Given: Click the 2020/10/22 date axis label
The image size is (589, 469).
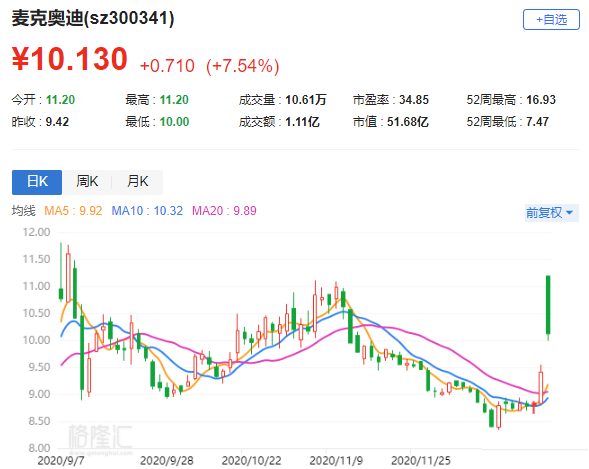Looking at the screenshot, I should (251, 460).
